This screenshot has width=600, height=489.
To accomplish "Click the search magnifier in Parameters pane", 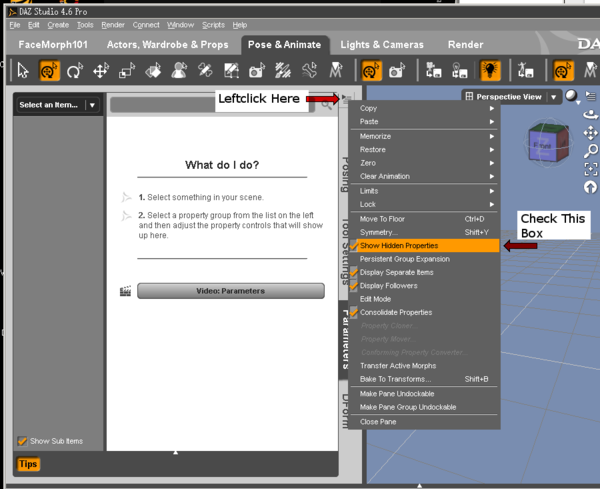I will (326, 104).
